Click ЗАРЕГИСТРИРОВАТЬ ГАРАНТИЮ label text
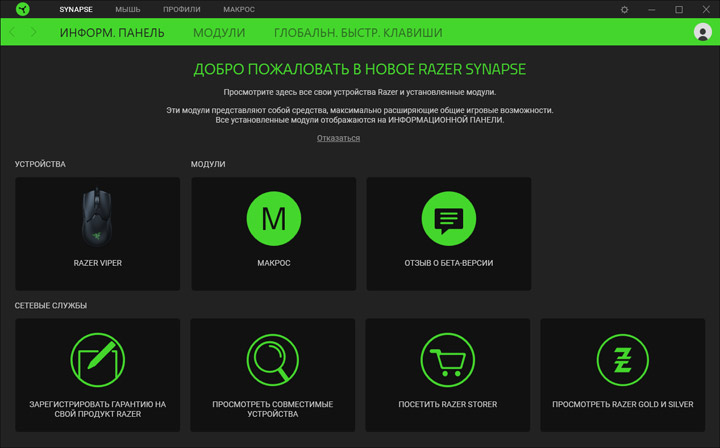 point(97,409)
